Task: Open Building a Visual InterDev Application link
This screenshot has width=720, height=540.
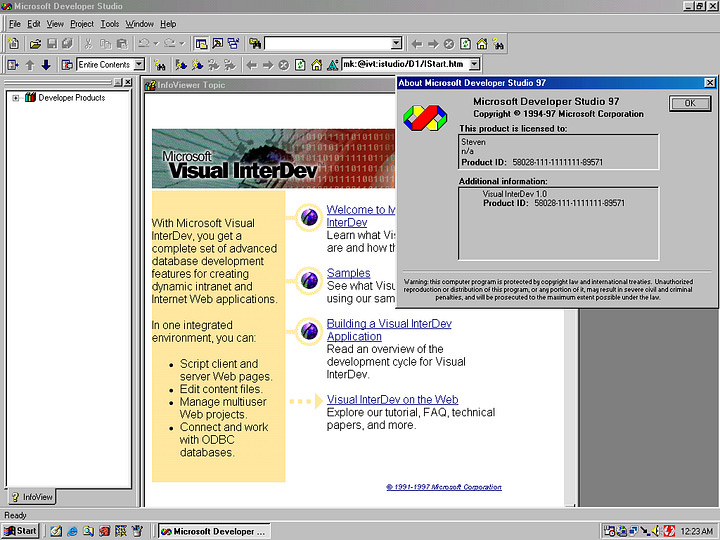Action: click(x=389, y=330)
